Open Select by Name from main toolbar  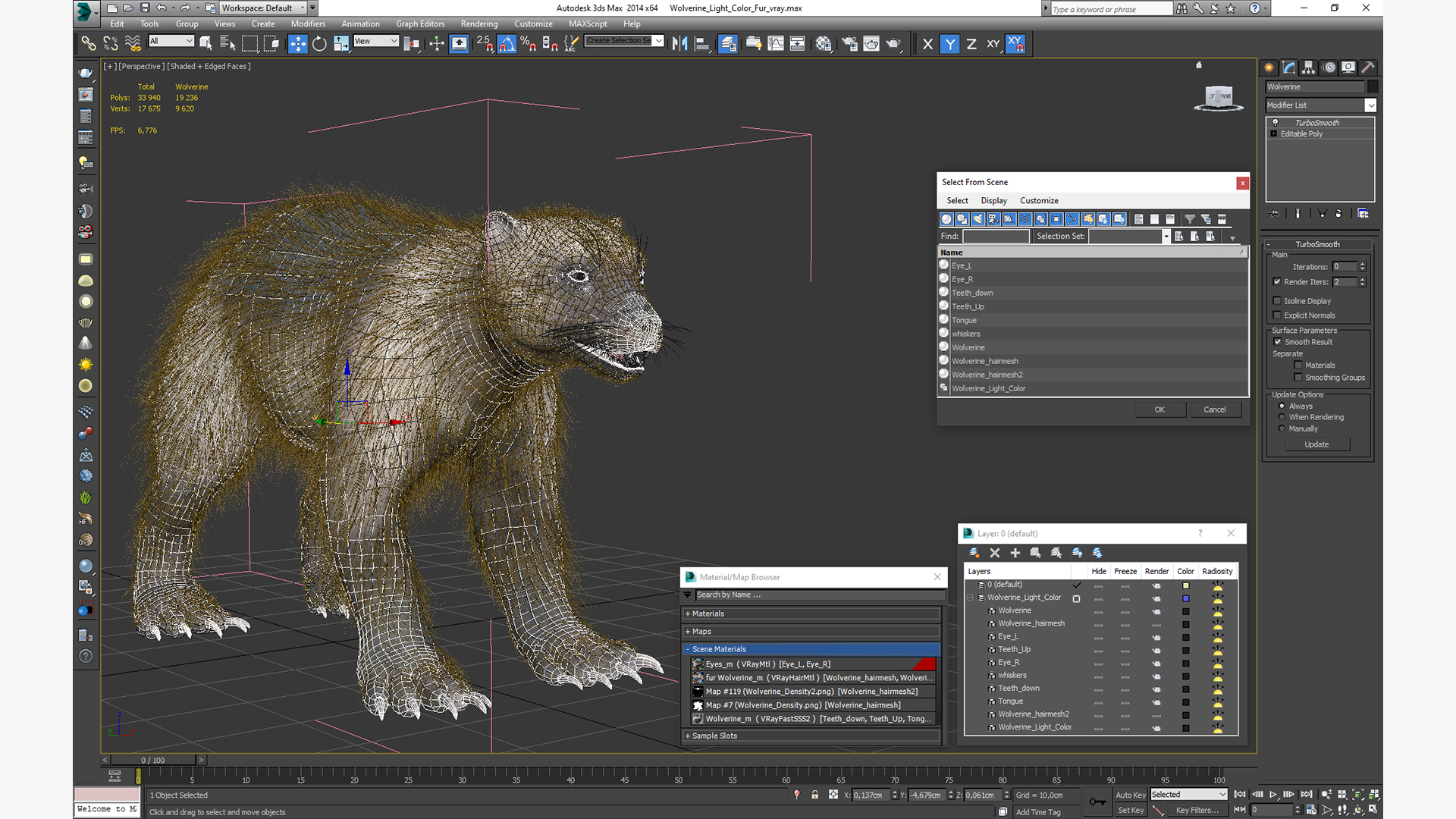[x=227, y=44]
